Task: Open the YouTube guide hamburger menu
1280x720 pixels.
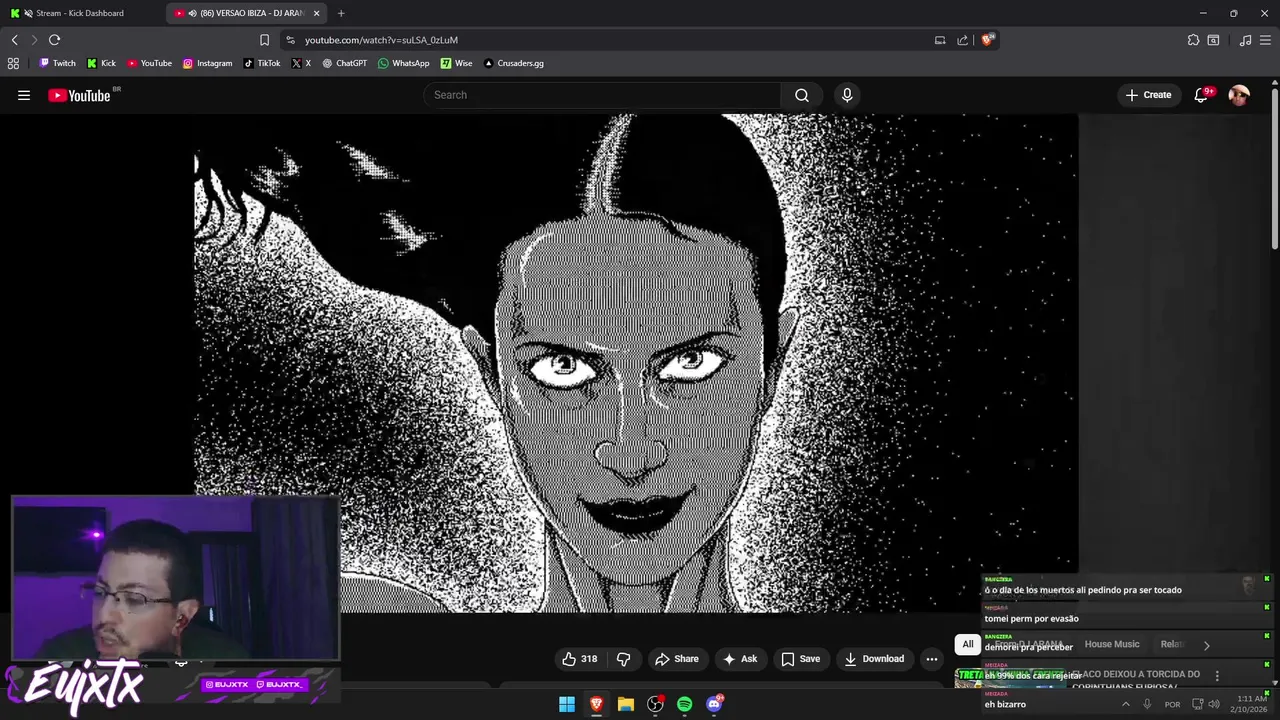Action: coord(24,95)
